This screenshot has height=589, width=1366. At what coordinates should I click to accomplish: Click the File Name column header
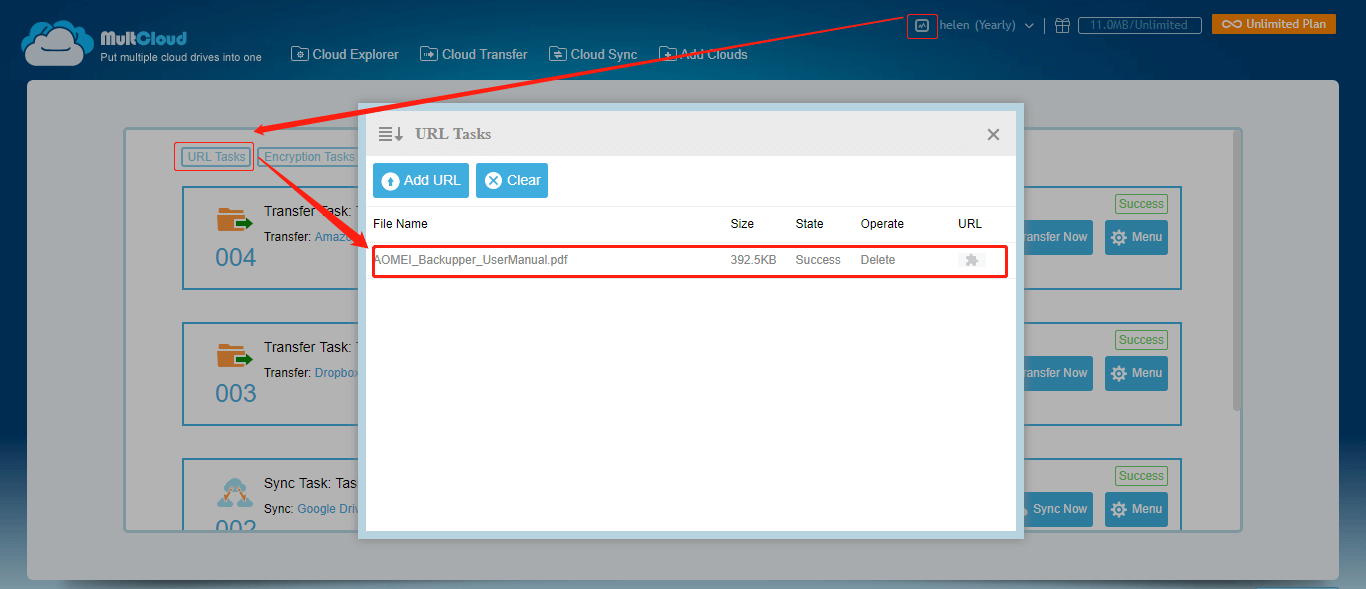(400, 224)
